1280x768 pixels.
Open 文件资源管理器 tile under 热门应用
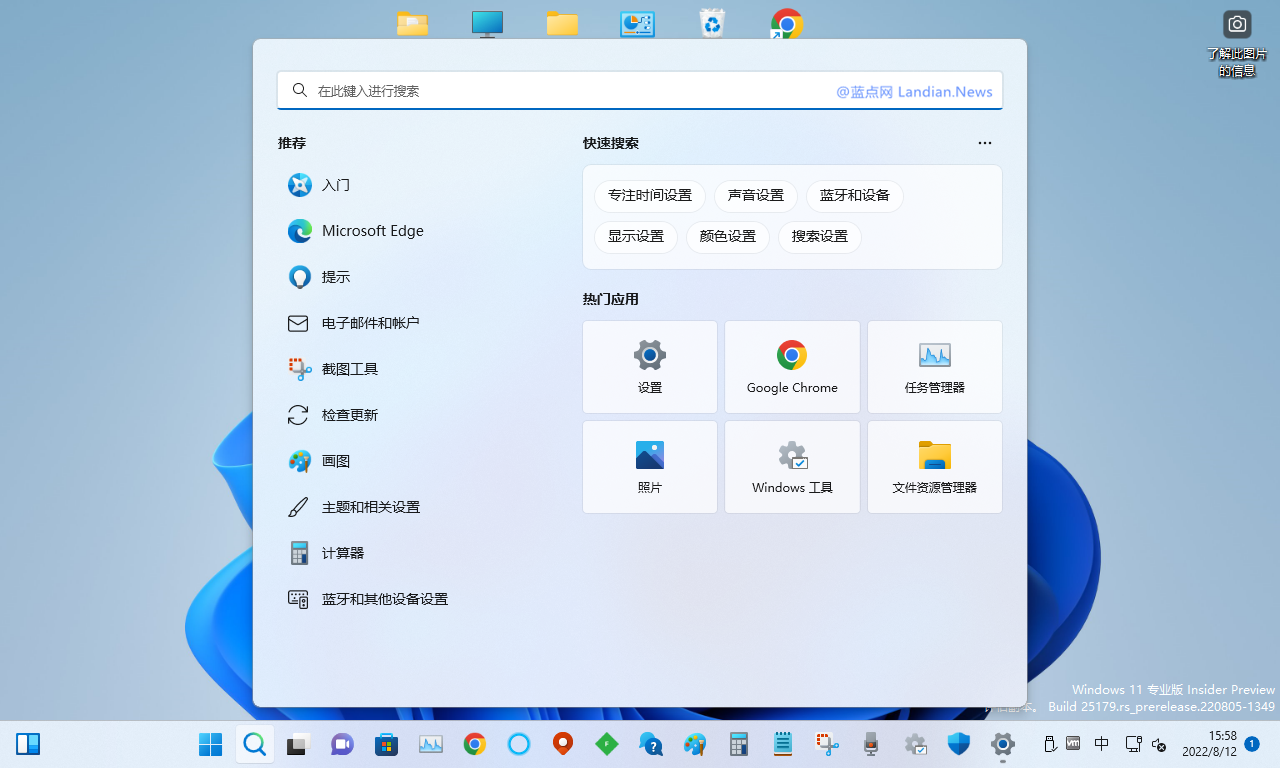point(935,467)
